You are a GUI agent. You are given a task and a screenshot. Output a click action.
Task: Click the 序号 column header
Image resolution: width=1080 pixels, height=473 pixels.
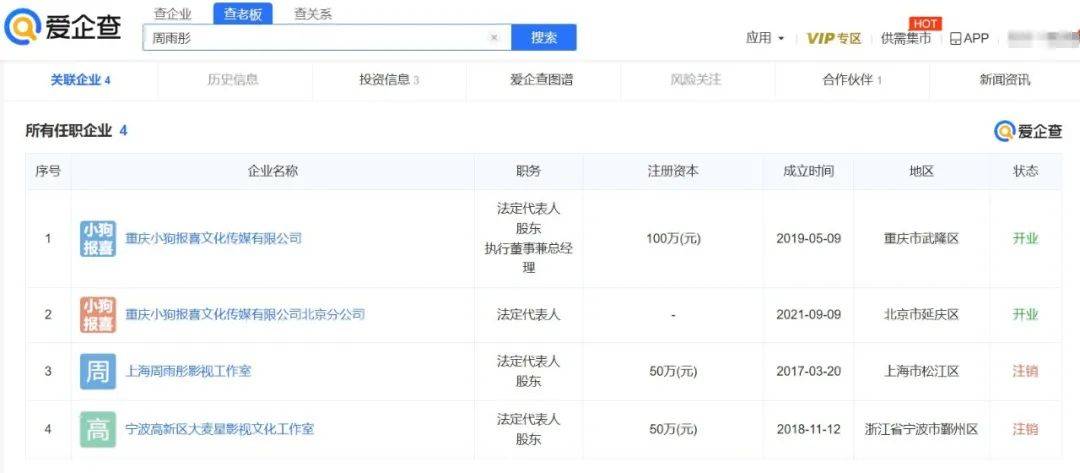pos(48,171)
